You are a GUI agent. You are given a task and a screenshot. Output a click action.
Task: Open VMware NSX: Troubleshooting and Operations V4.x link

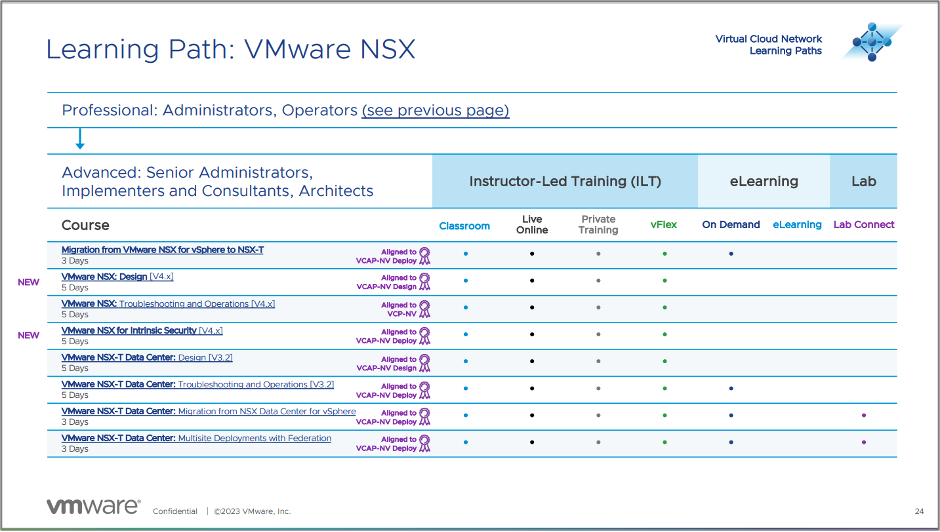tap(168, 303)
